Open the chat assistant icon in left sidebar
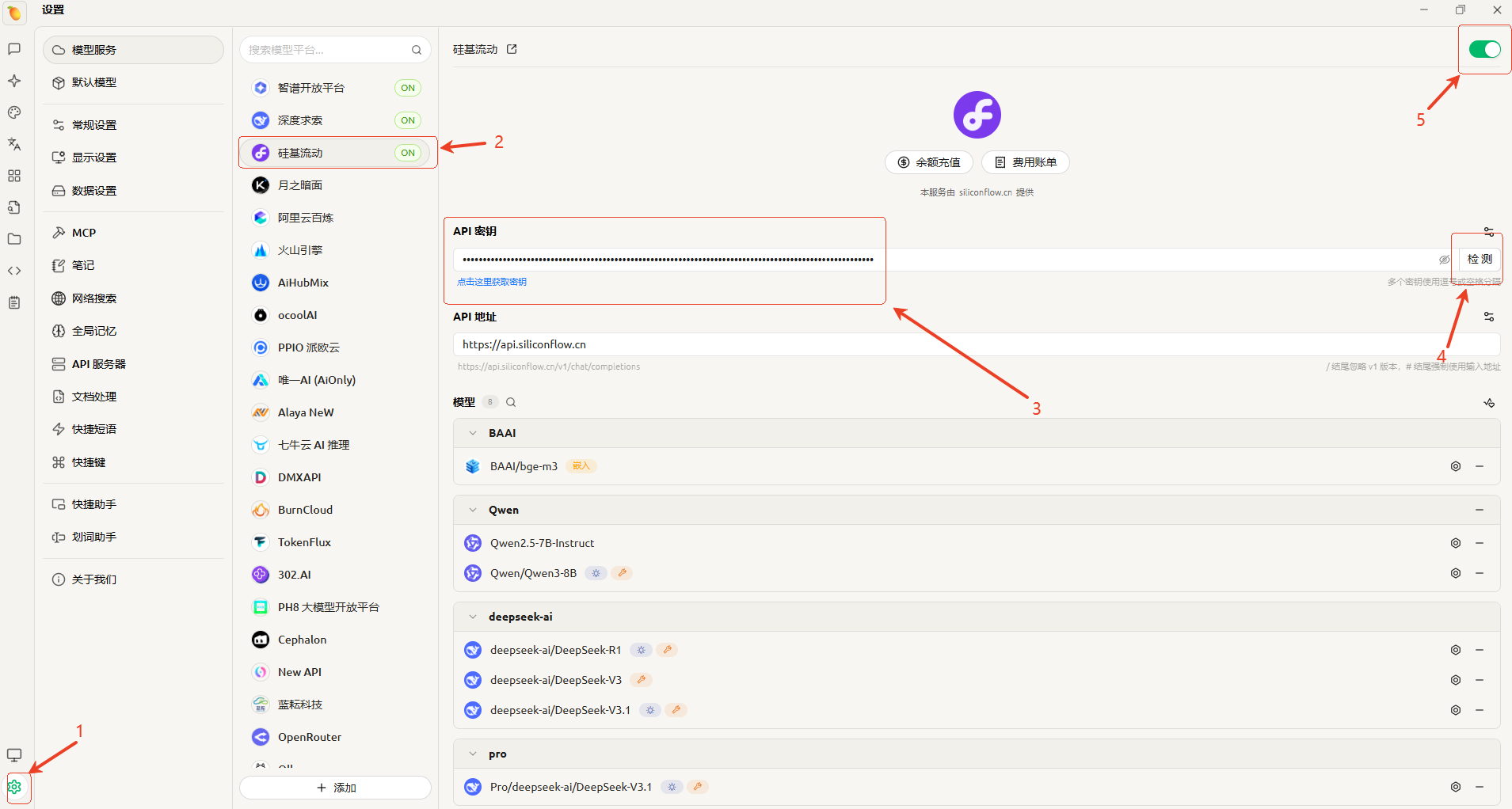The width and height of the screenshot is (1512, 809). (14, 49)
